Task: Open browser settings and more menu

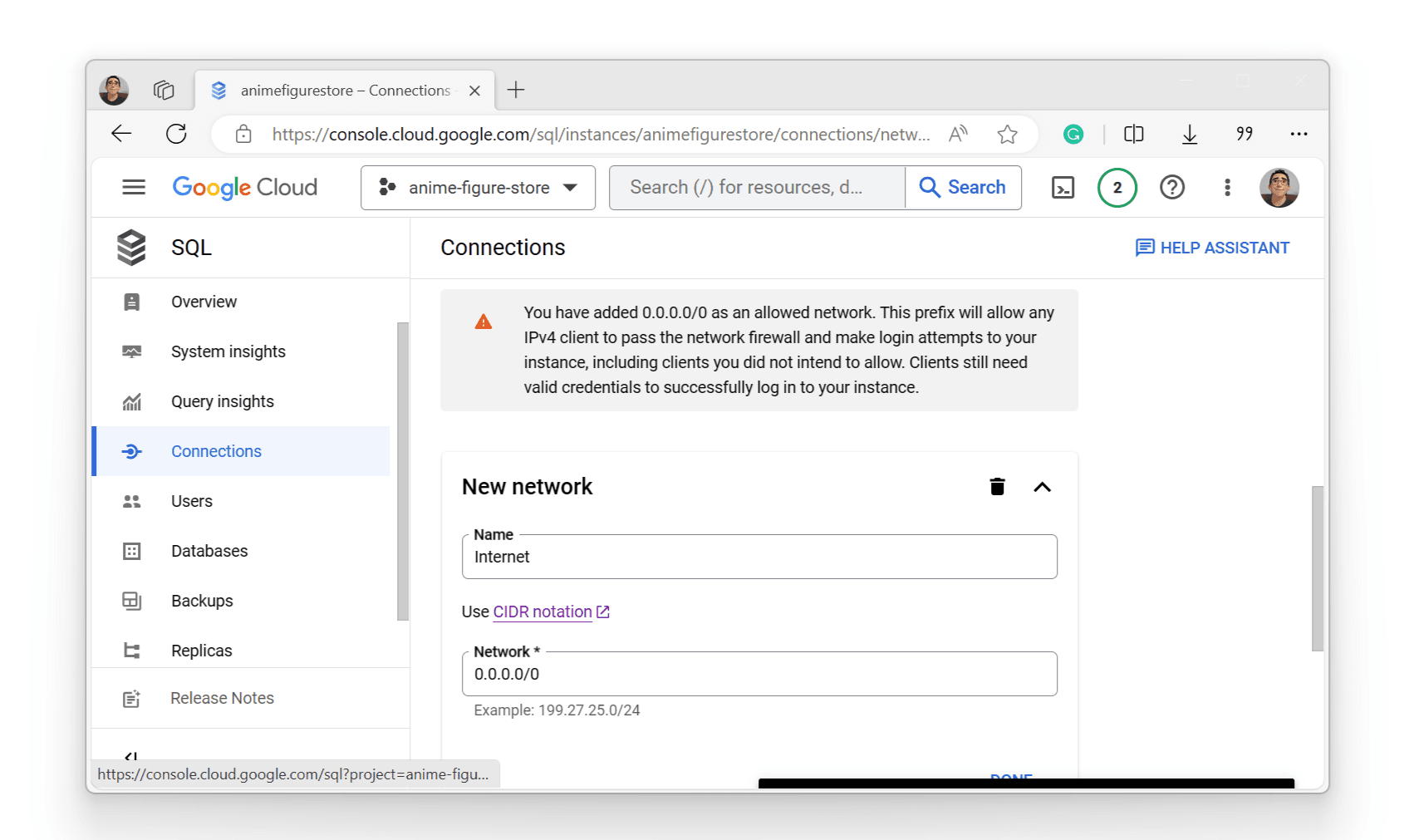Action: 1299,134
